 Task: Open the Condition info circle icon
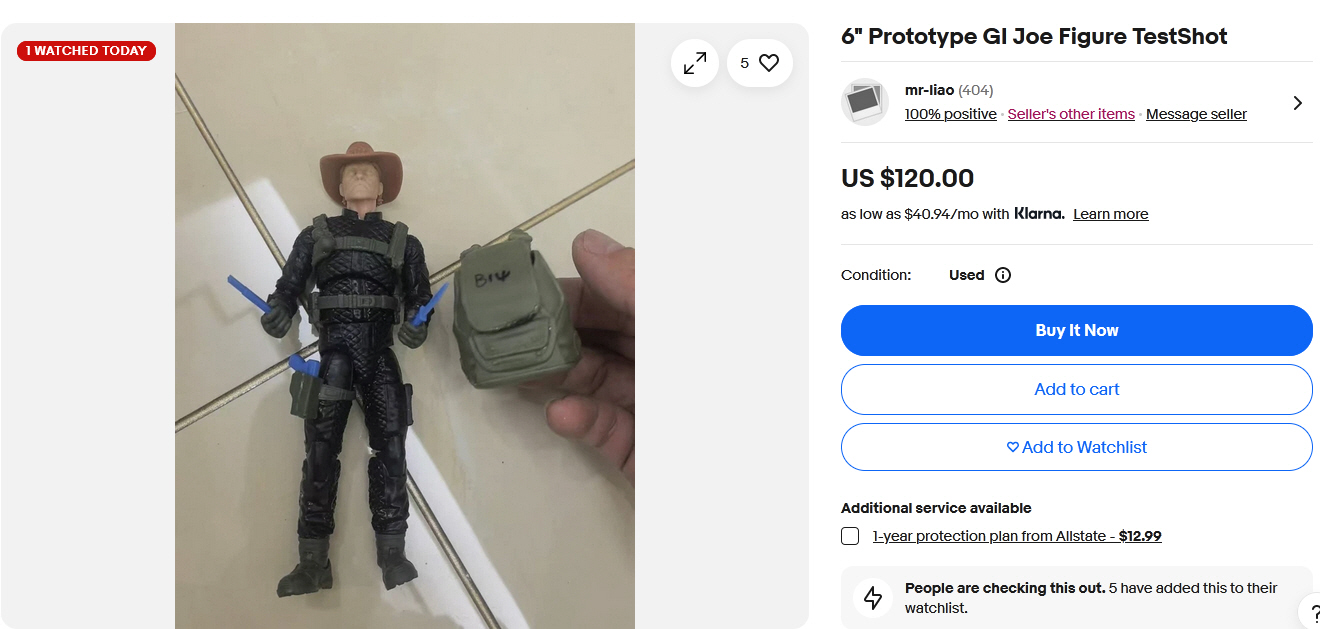click(1003, 275)
